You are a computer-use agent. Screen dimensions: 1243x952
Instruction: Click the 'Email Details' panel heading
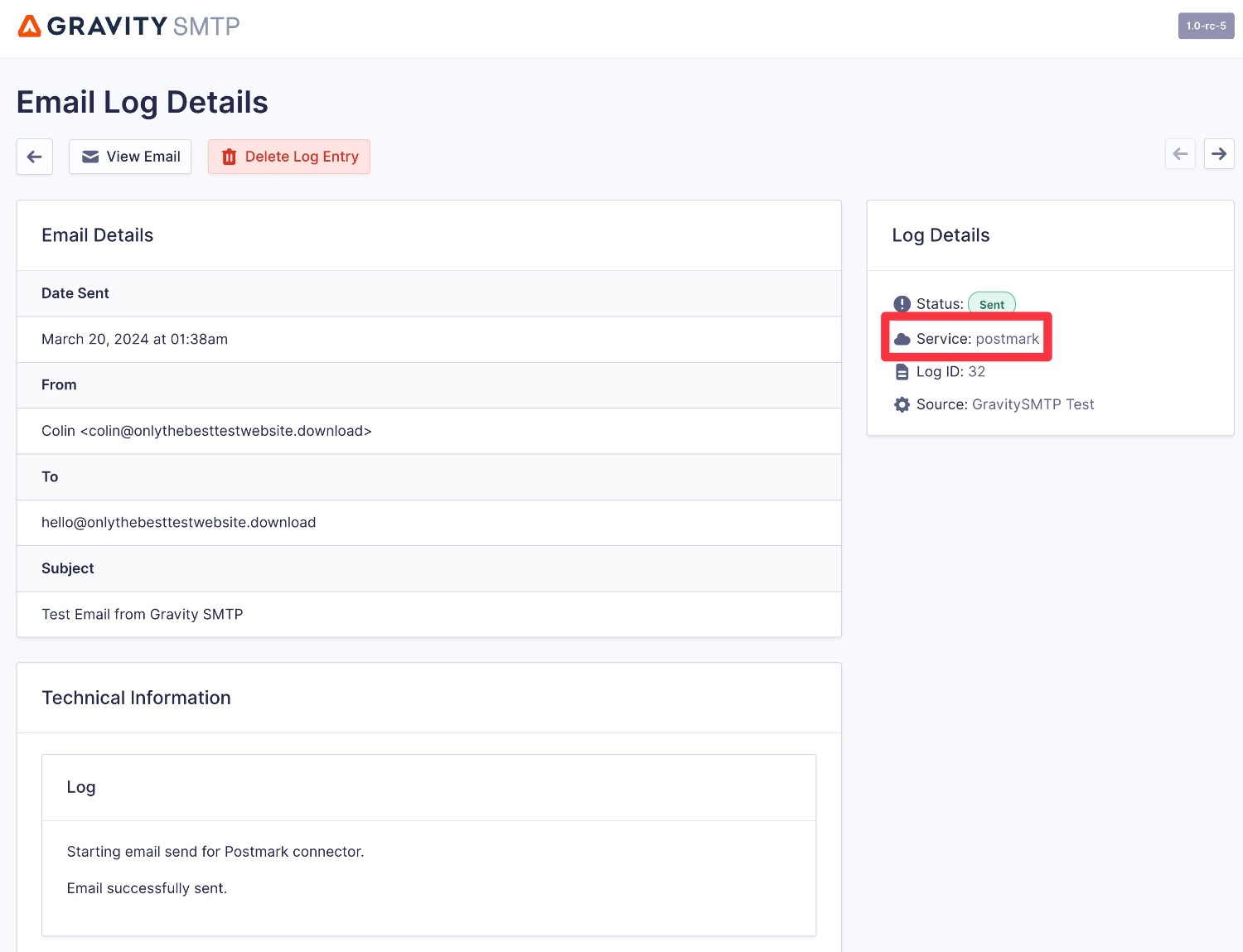pos(98,235)
